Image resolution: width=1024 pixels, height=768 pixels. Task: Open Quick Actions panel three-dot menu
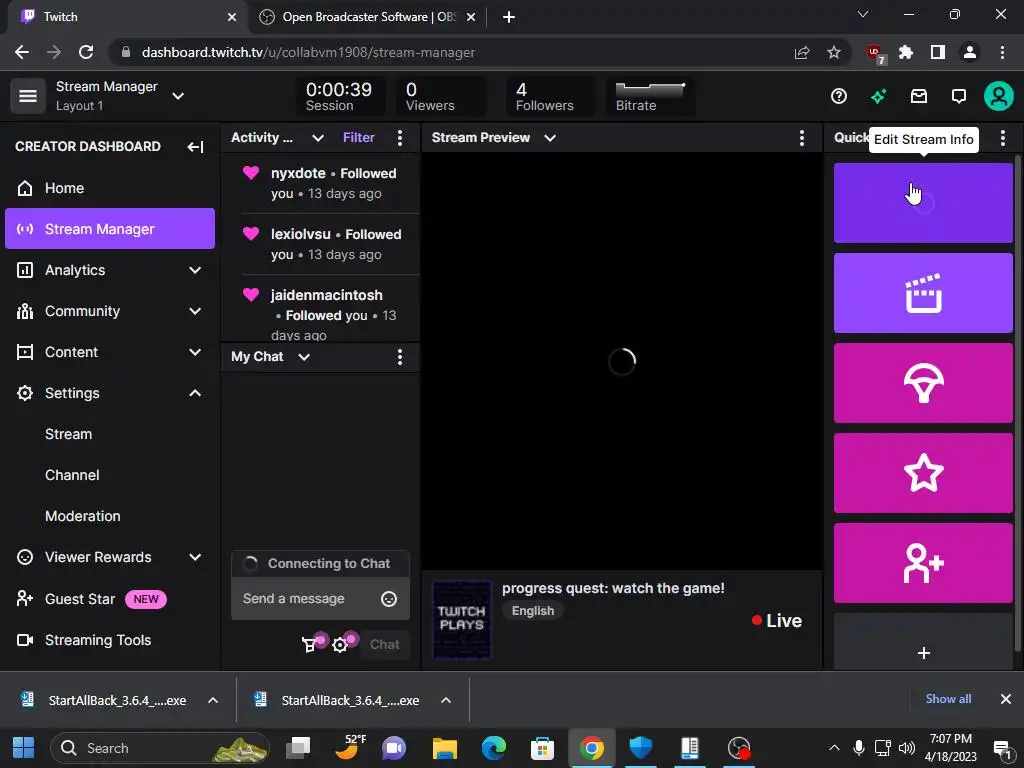click(x=1002, y=138)
